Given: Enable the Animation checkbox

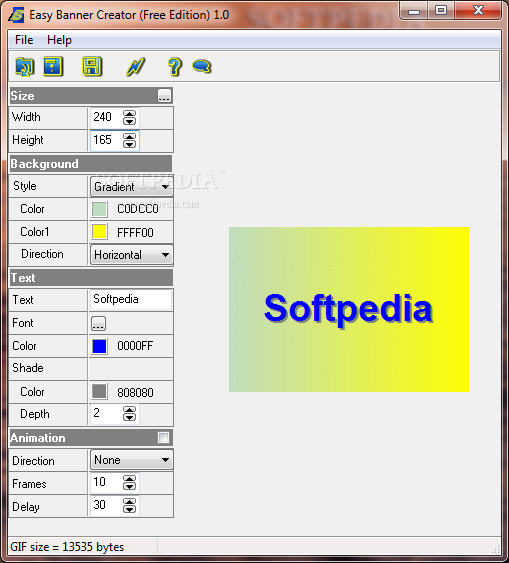Looking at the screenshot, I should point(164,437).
